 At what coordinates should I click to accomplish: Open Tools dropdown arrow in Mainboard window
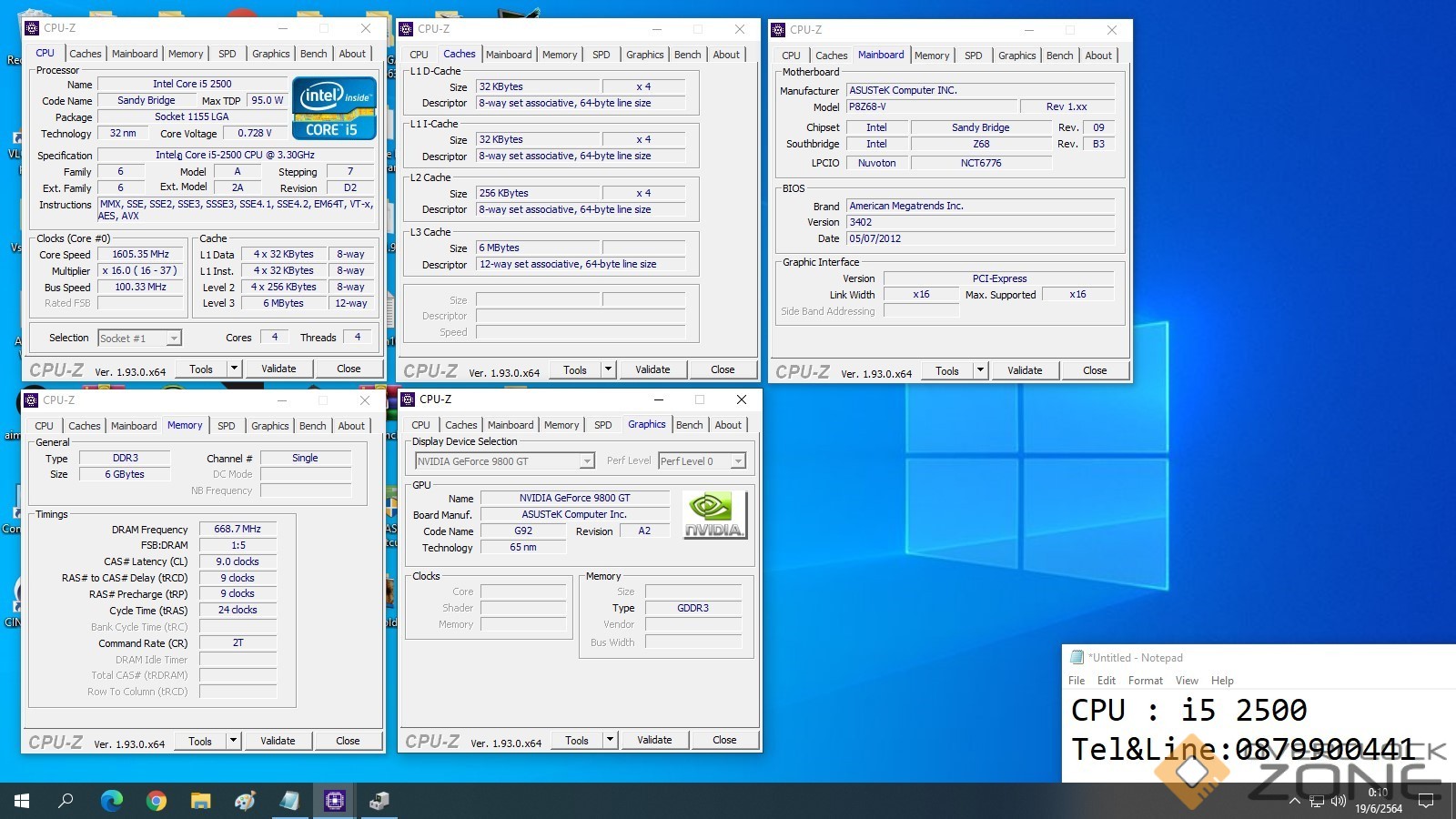[x=980, y=370]
